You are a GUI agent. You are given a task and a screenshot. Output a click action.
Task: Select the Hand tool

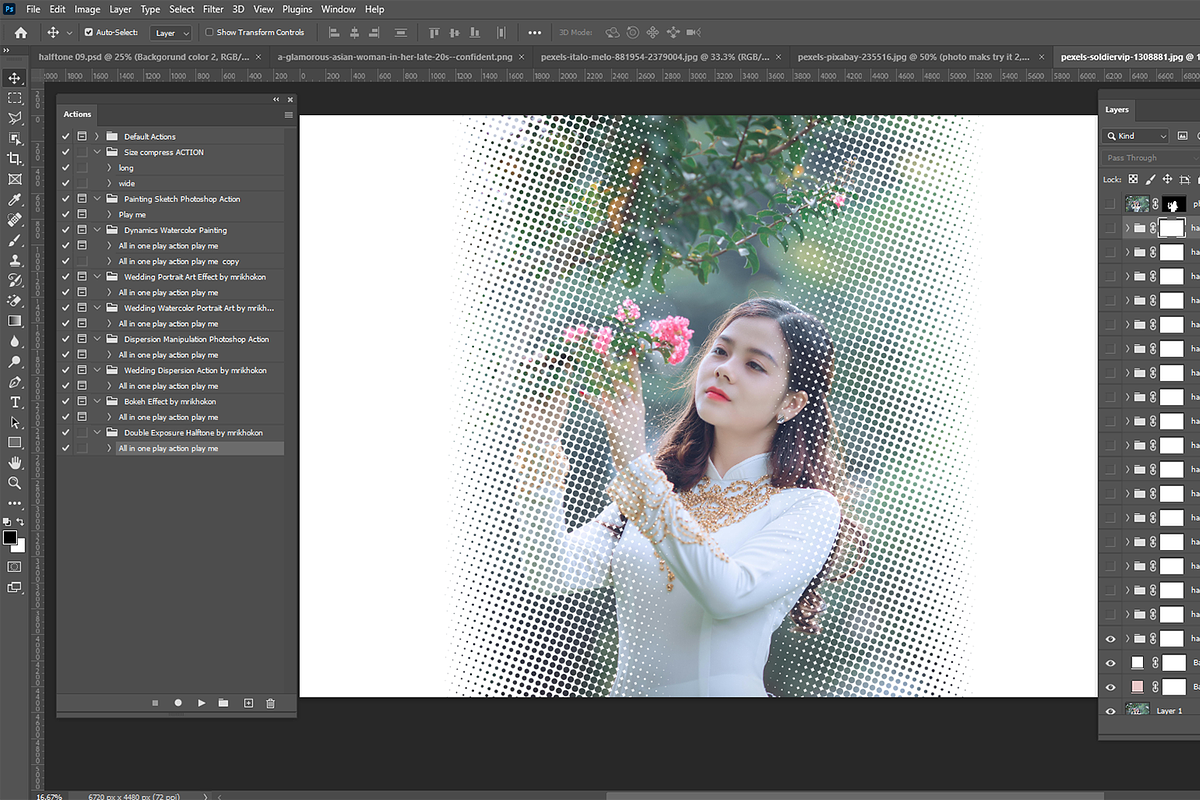point(15,463)
